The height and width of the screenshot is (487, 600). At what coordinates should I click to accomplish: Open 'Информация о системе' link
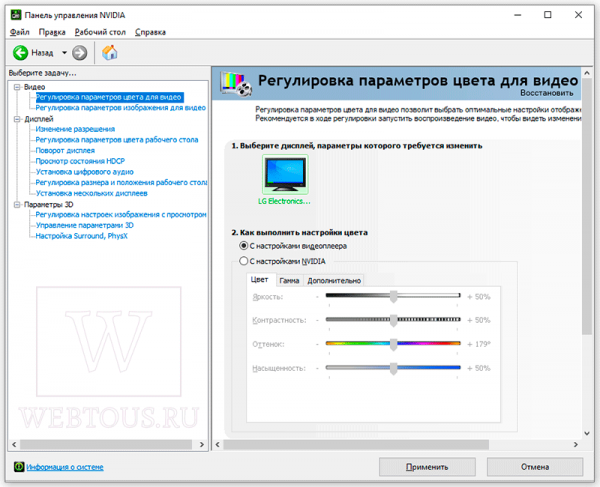[65, 467]
